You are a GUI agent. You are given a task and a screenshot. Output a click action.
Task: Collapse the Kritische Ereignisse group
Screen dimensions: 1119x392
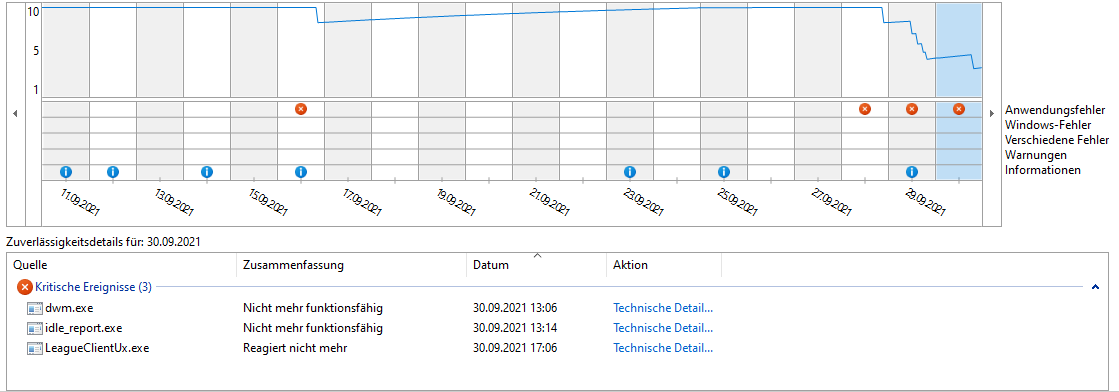click(x=1095, y=287)
